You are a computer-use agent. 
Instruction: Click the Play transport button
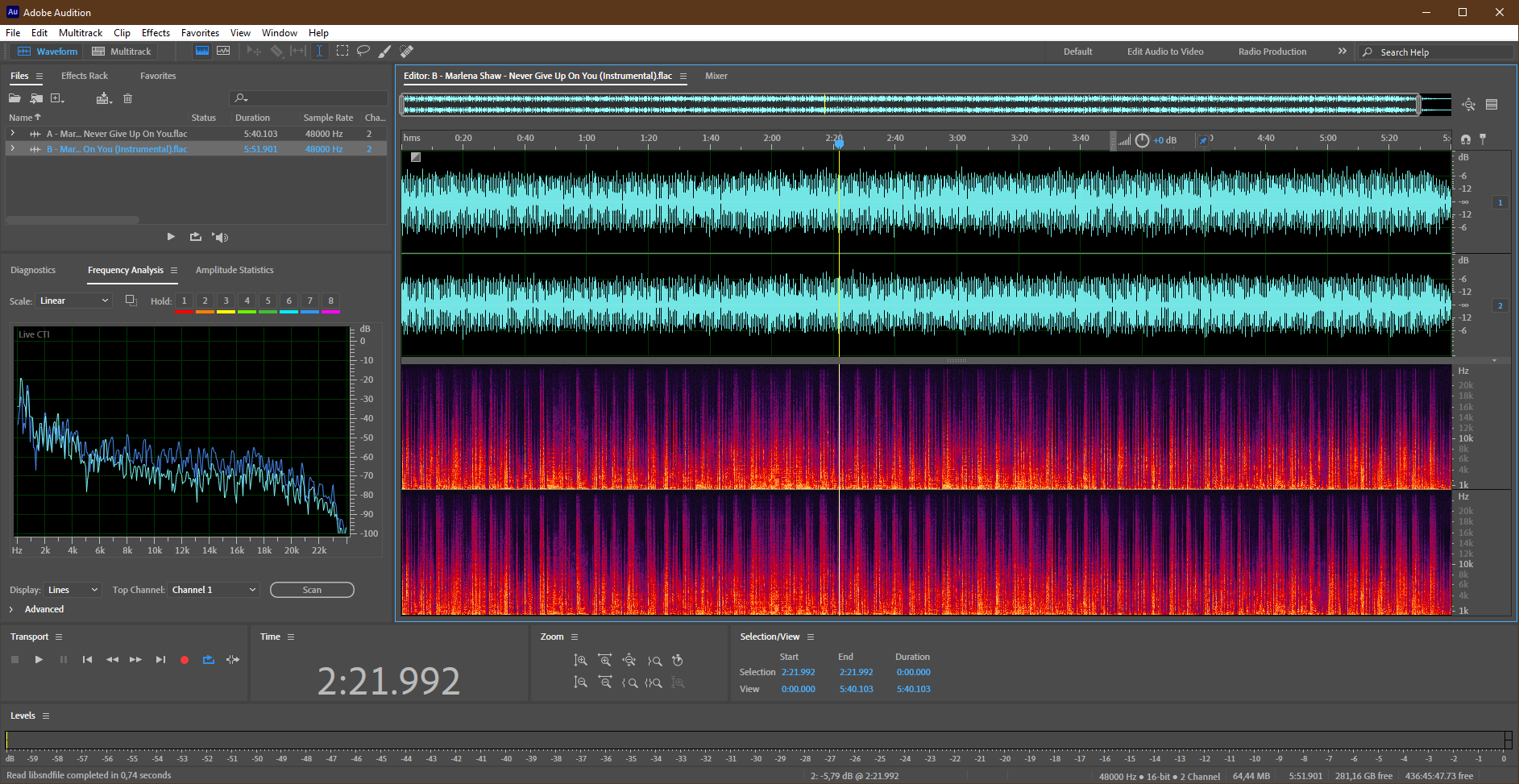(39, 660)
